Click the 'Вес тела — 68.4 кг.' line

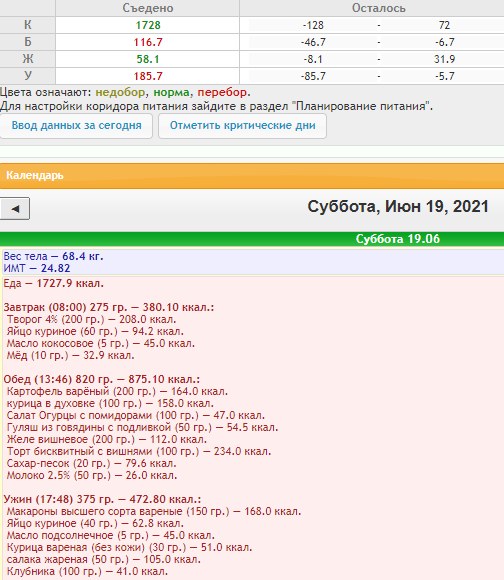pos(53,256)
